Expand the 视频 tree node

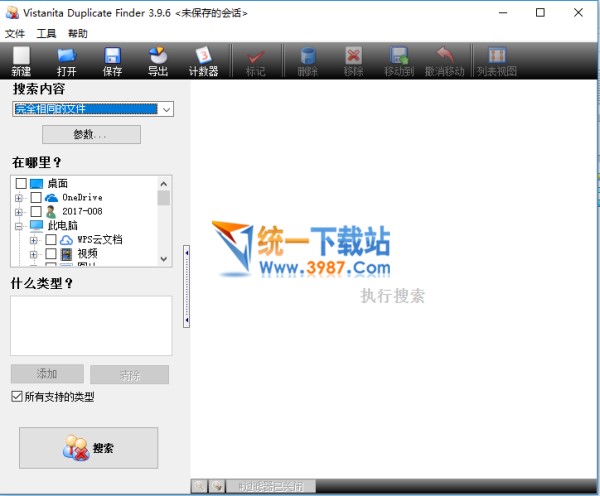(x=34, y=255)
